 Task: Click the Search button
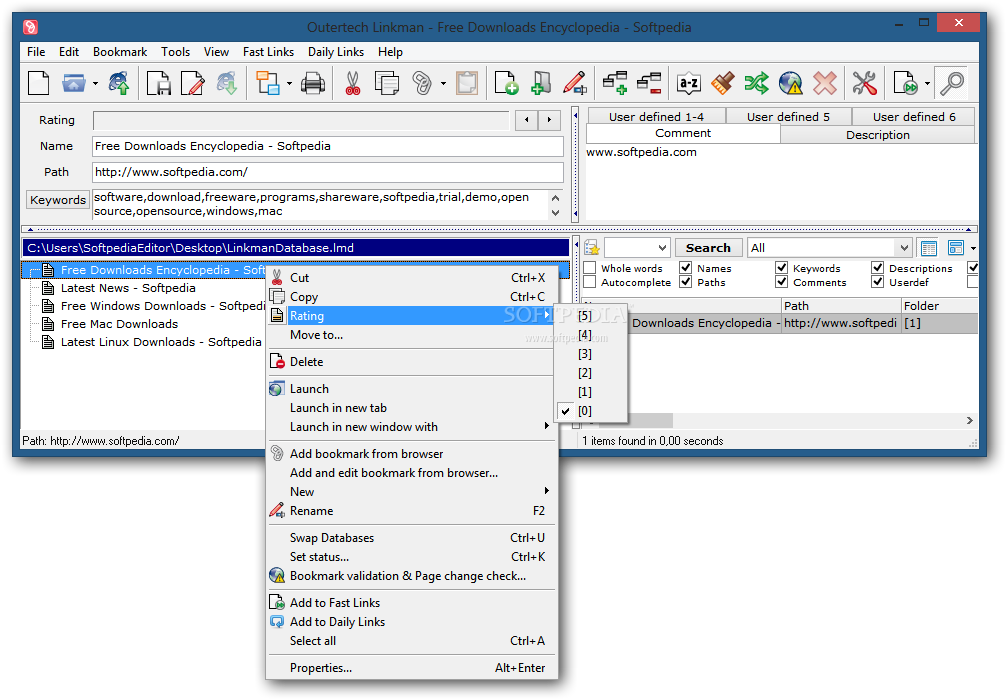[708, 248]
